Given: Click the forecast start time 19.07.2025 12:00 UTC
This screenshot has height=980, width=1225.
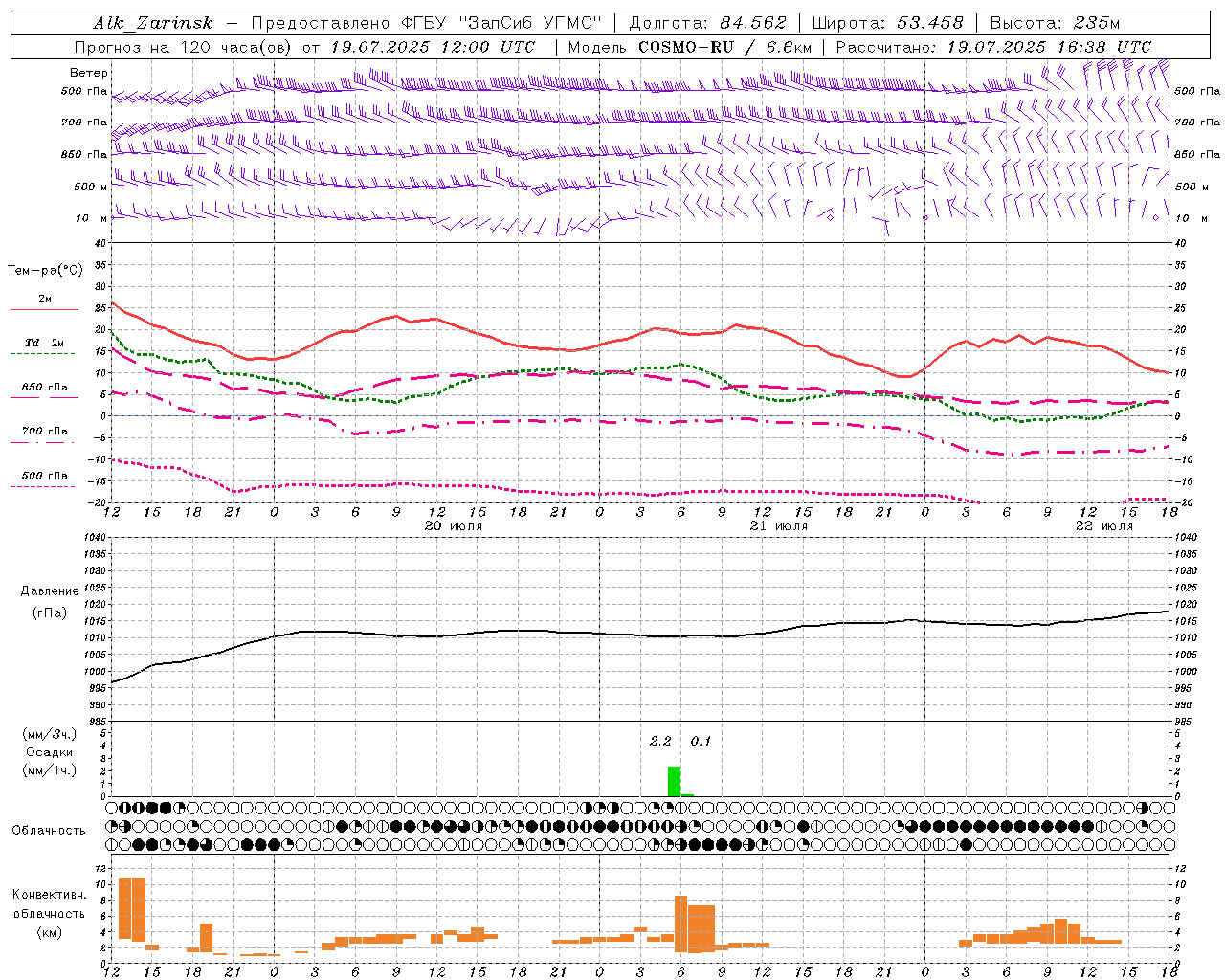Looking at the screenshot, I should pos(433,47).
